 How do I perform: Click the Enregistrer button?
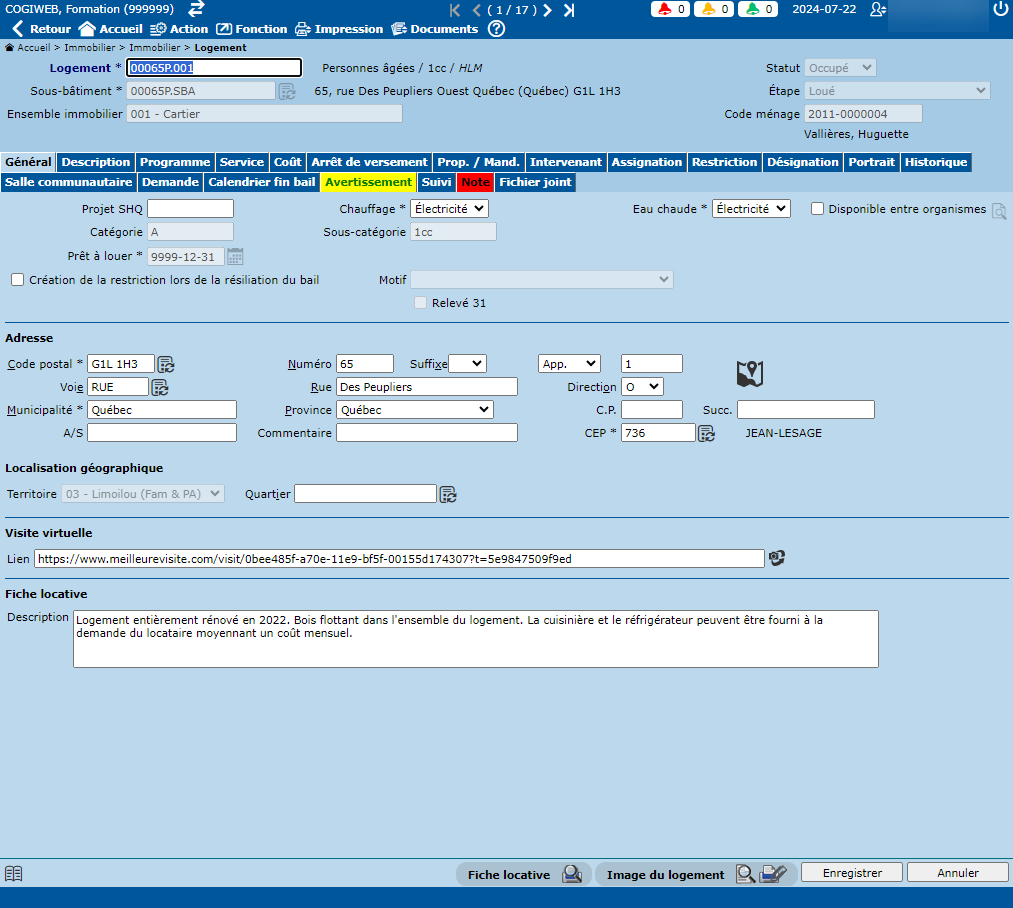(851, 873)
